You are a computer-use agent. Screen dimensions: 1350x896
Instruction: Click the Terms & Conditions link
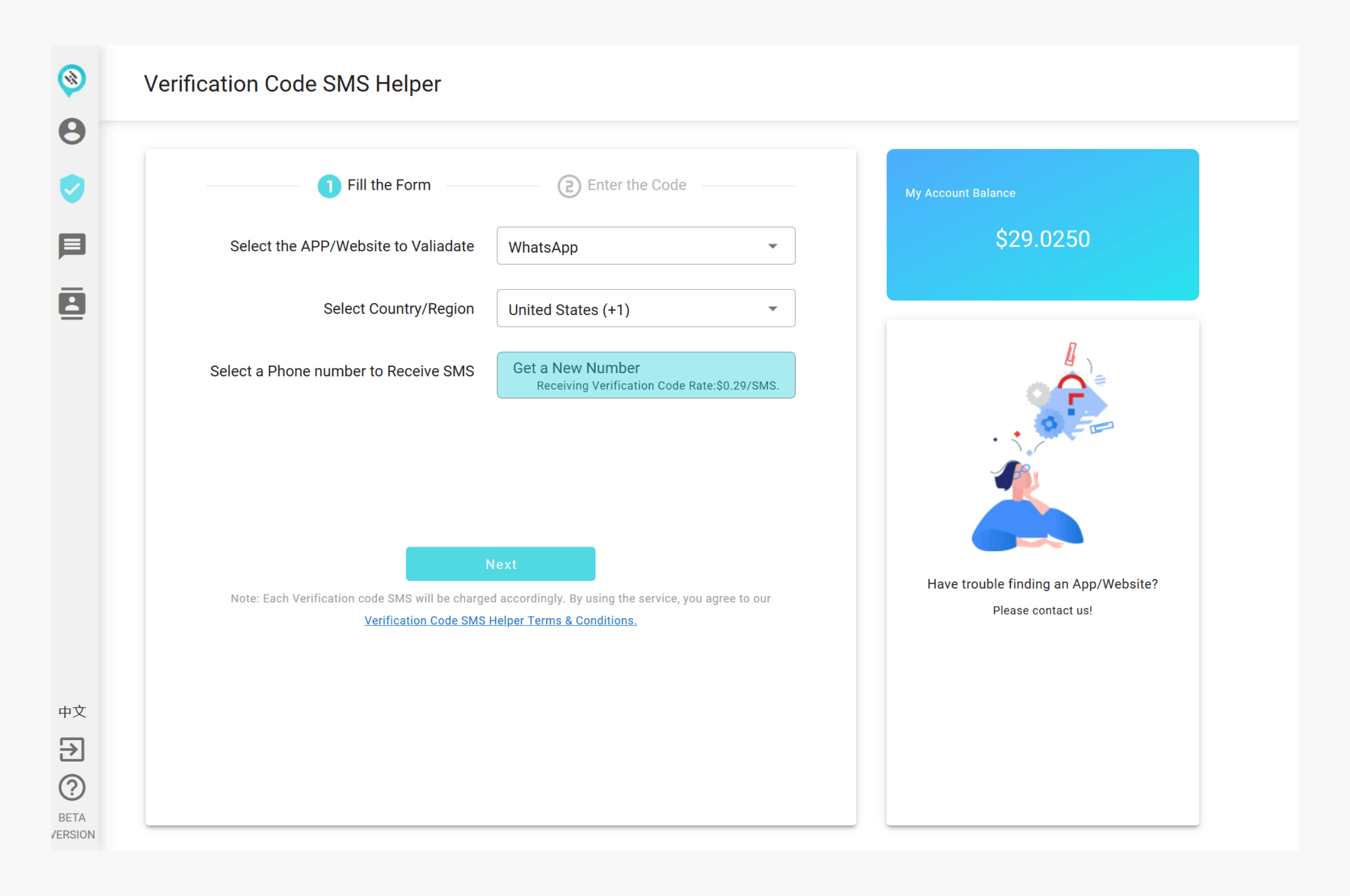[500, 619]
